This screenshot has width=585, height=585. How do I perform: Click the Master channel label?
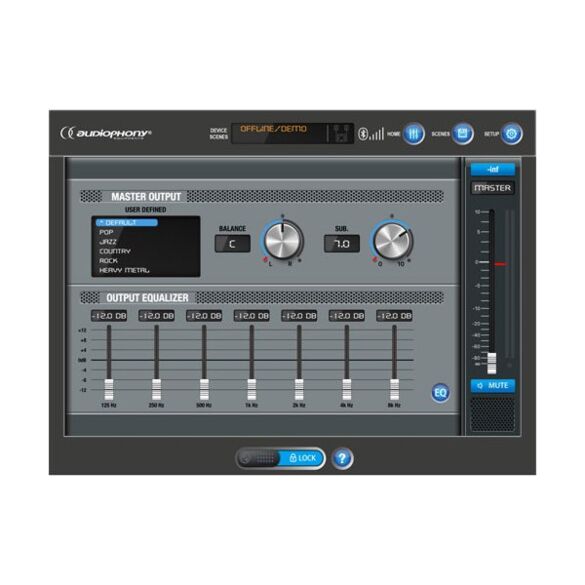click(x=492, y=188)
